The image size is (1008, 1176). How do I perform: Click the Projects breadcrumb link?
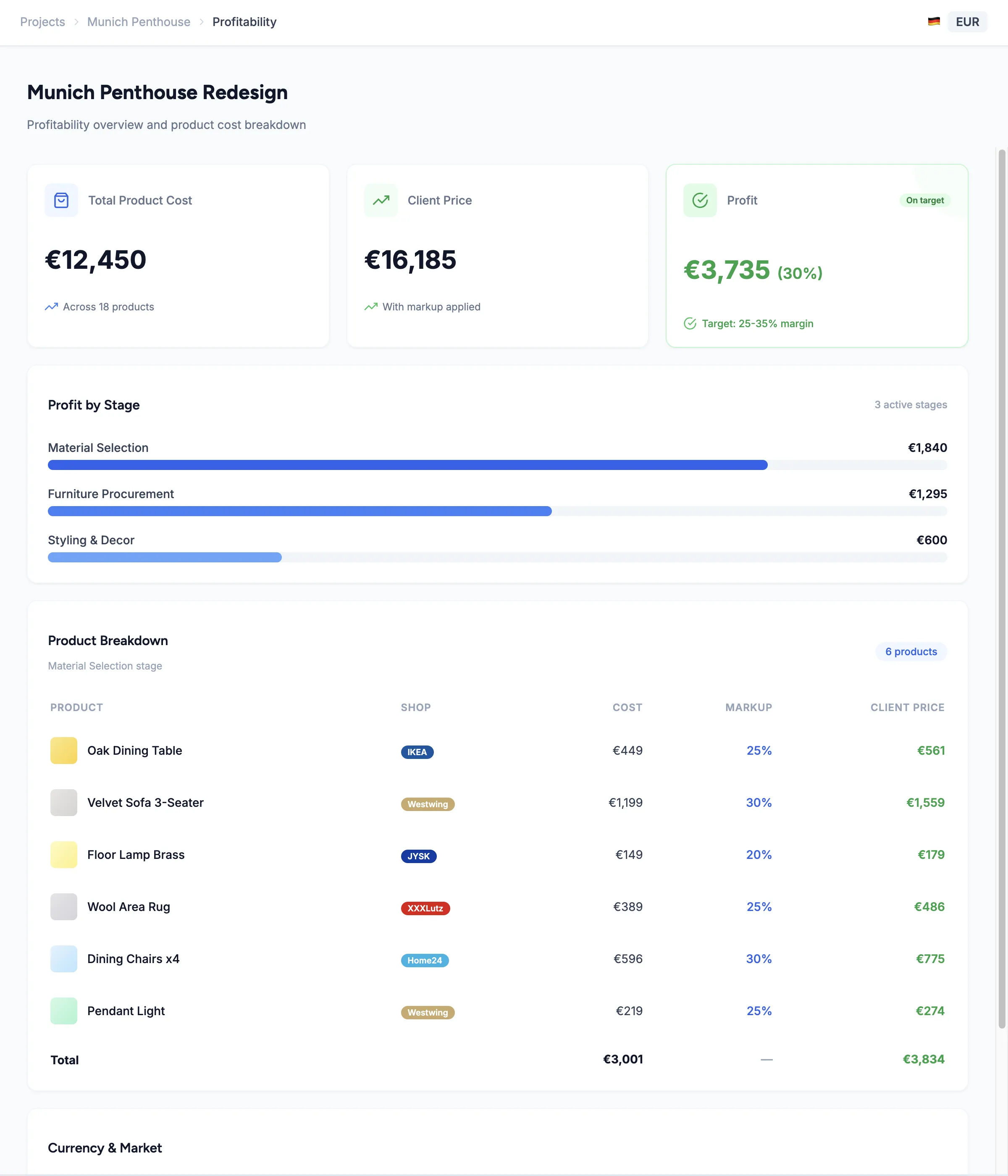(42, 21)
